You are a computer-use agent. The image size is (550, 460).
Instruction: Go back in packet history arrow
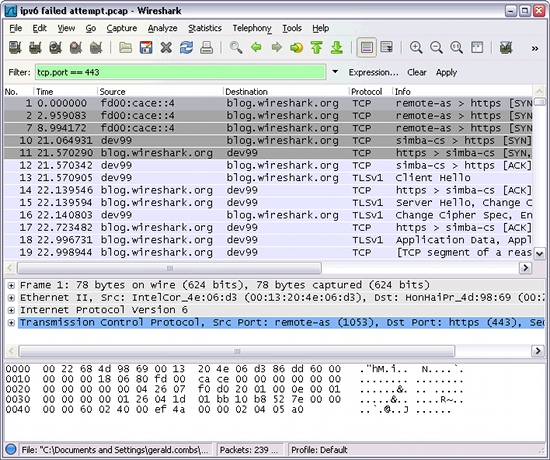(256, 47)
